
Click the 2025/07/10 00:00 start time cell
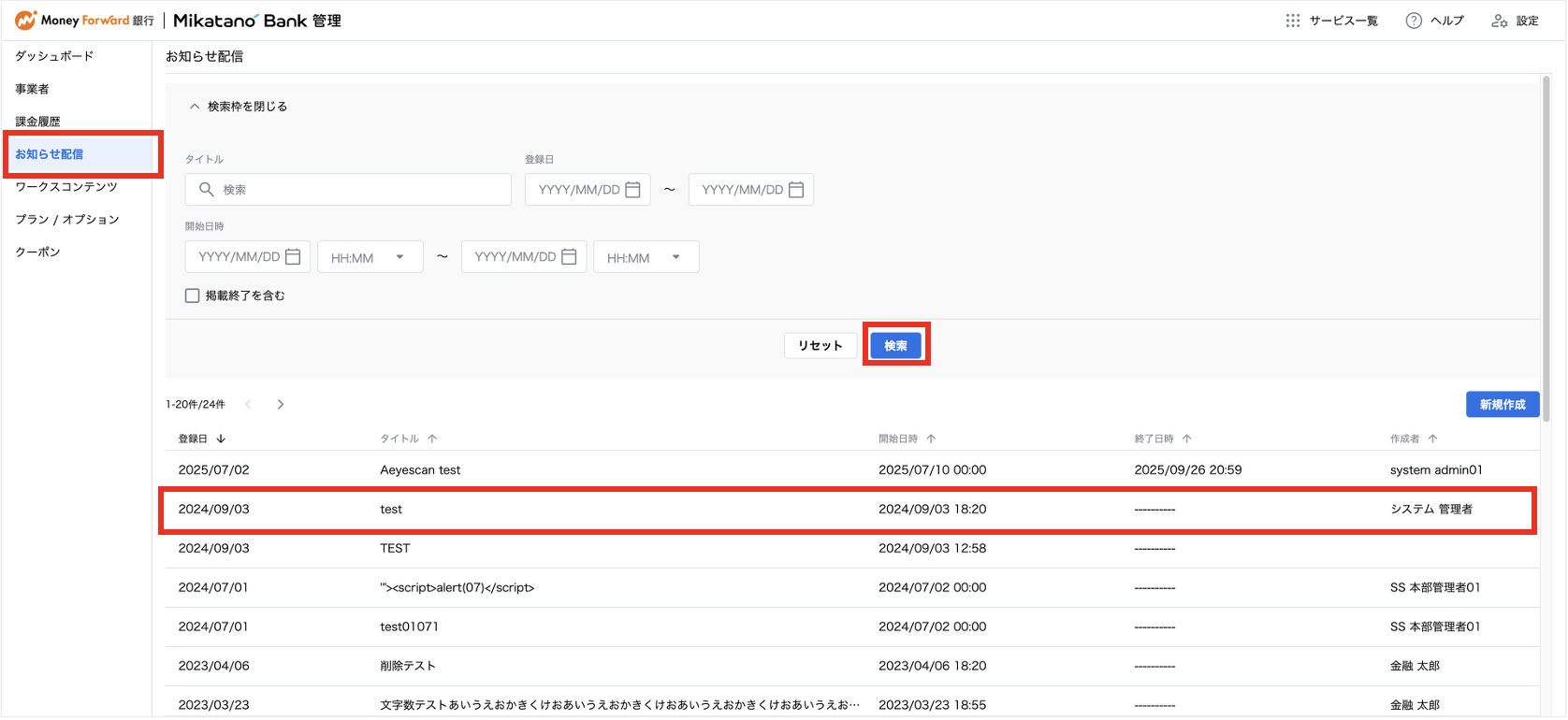[932, 470]
